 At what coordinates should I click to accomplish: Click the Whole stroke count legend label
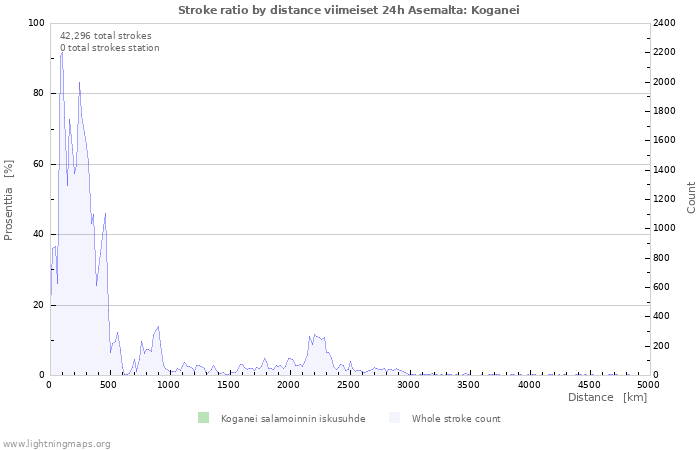(x=456, y=419)
